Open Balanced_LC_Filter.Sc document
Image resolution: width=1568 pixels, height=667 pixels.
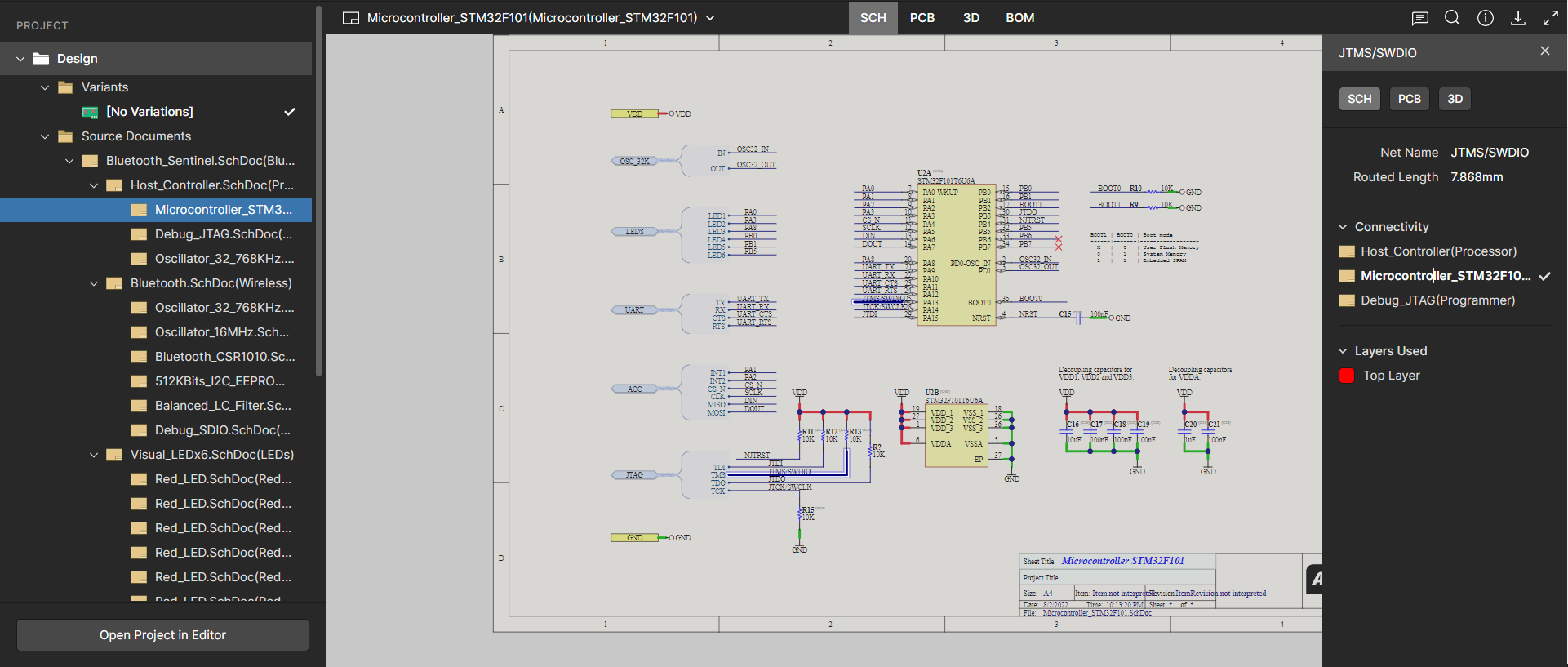tap(223, 406)
